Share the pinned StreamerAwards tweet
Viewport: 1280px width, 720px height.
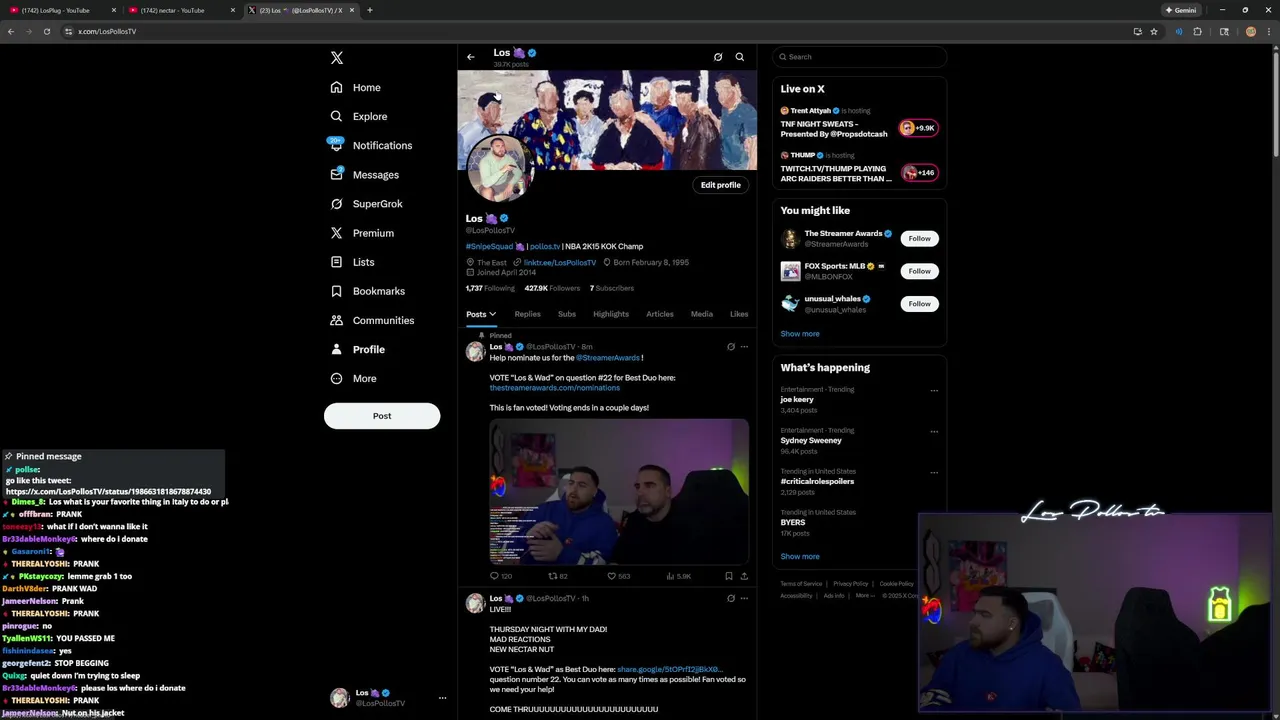pyautogui.click(x=744, y=576)
